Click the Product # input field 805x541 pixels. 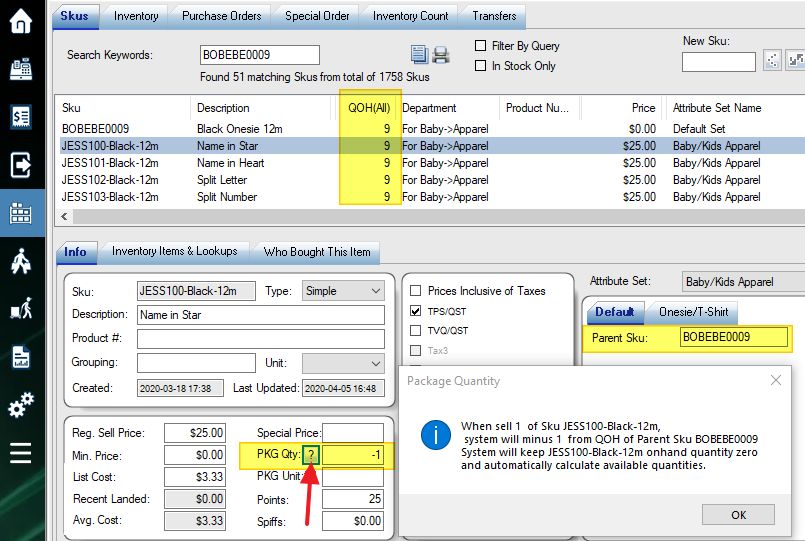(261, 338)
